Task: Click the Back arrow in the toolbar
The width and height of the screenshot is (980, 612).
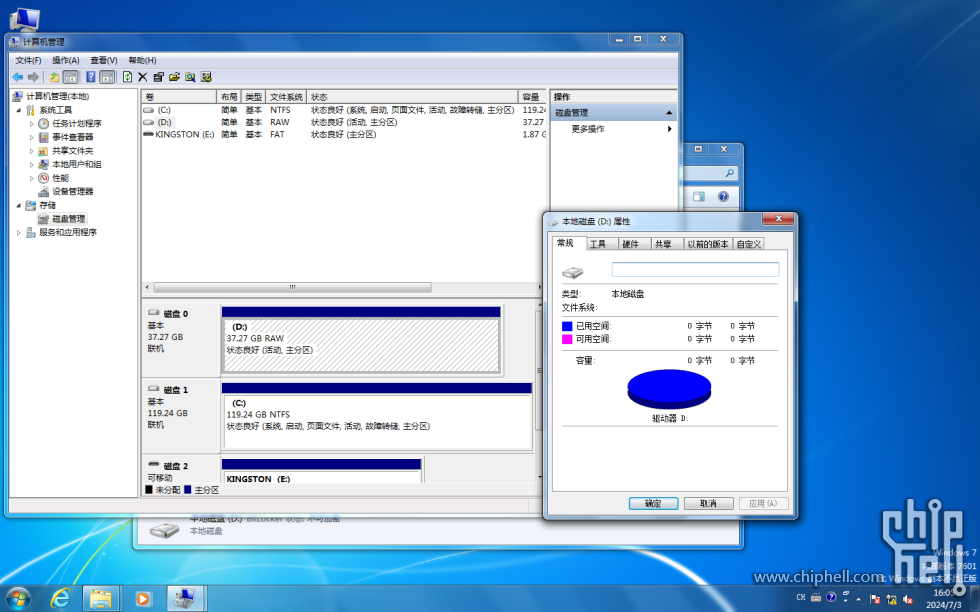Action: point(18,77)
